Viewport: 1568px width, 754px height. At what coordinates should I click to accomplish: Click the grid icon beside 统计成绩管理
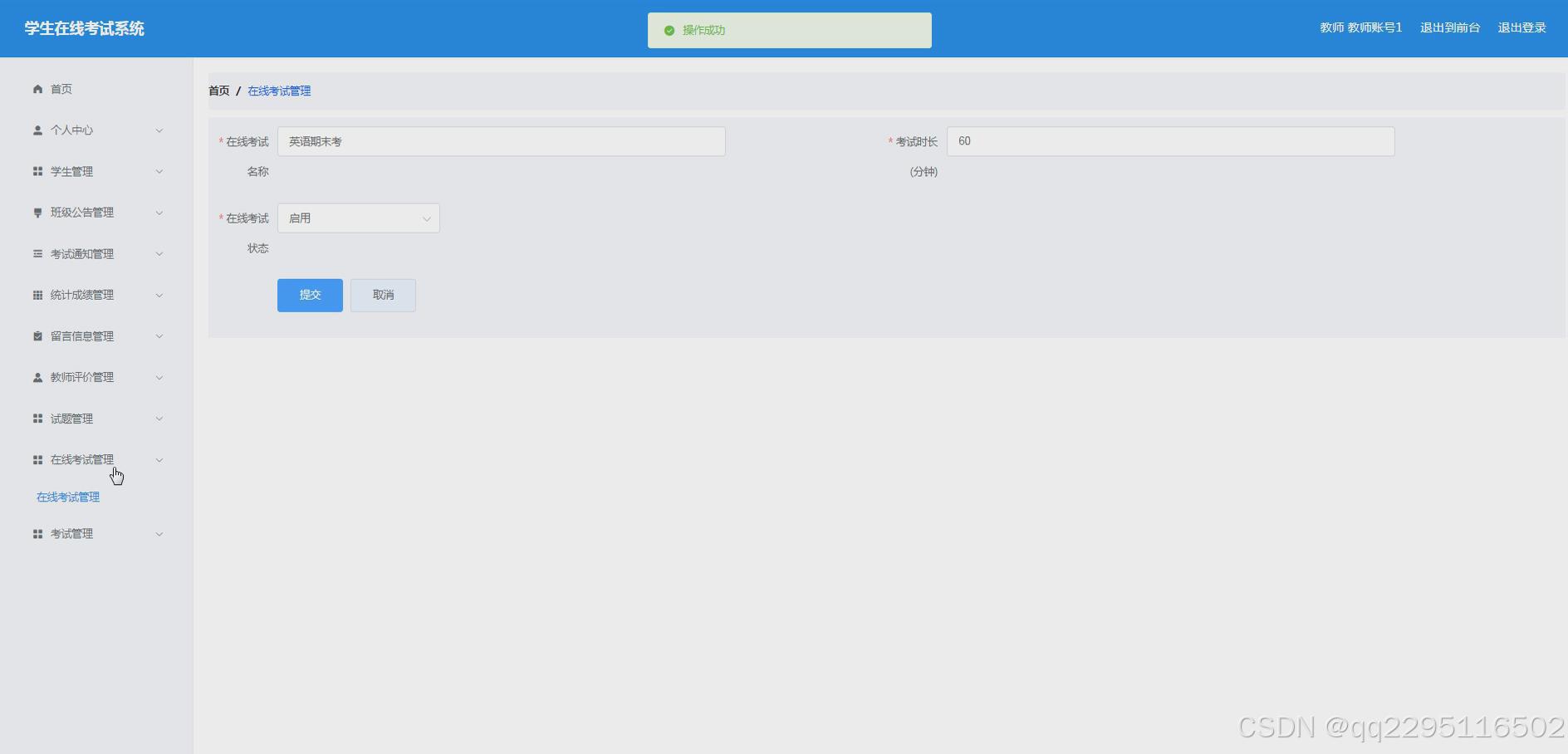(37, 295)
